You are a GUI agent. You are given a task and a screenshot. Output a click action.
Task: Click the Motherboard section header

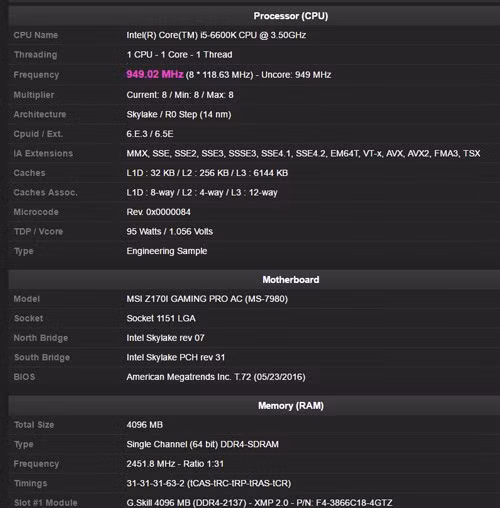pos(291,280)
